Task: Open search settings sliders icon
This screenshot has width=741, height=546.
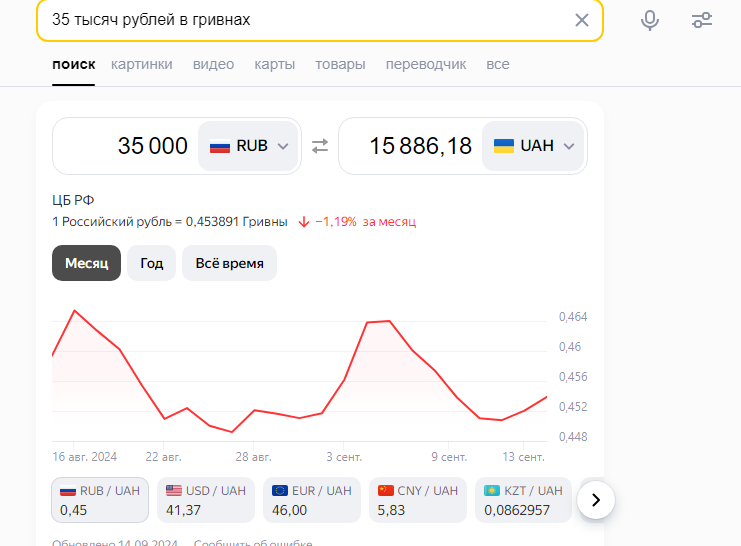Action: (x=702, y=20)
